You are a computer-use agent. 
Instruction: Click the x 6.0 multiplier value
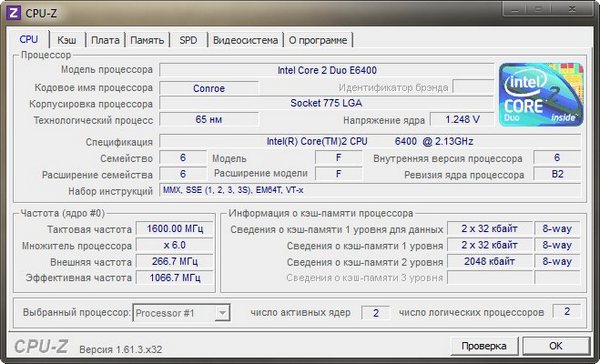tap(175, 245)
